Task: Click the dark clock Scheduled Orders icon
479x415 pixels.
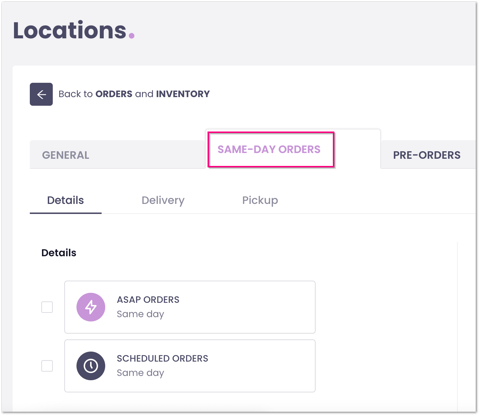Action: click(x=91, y=366)
